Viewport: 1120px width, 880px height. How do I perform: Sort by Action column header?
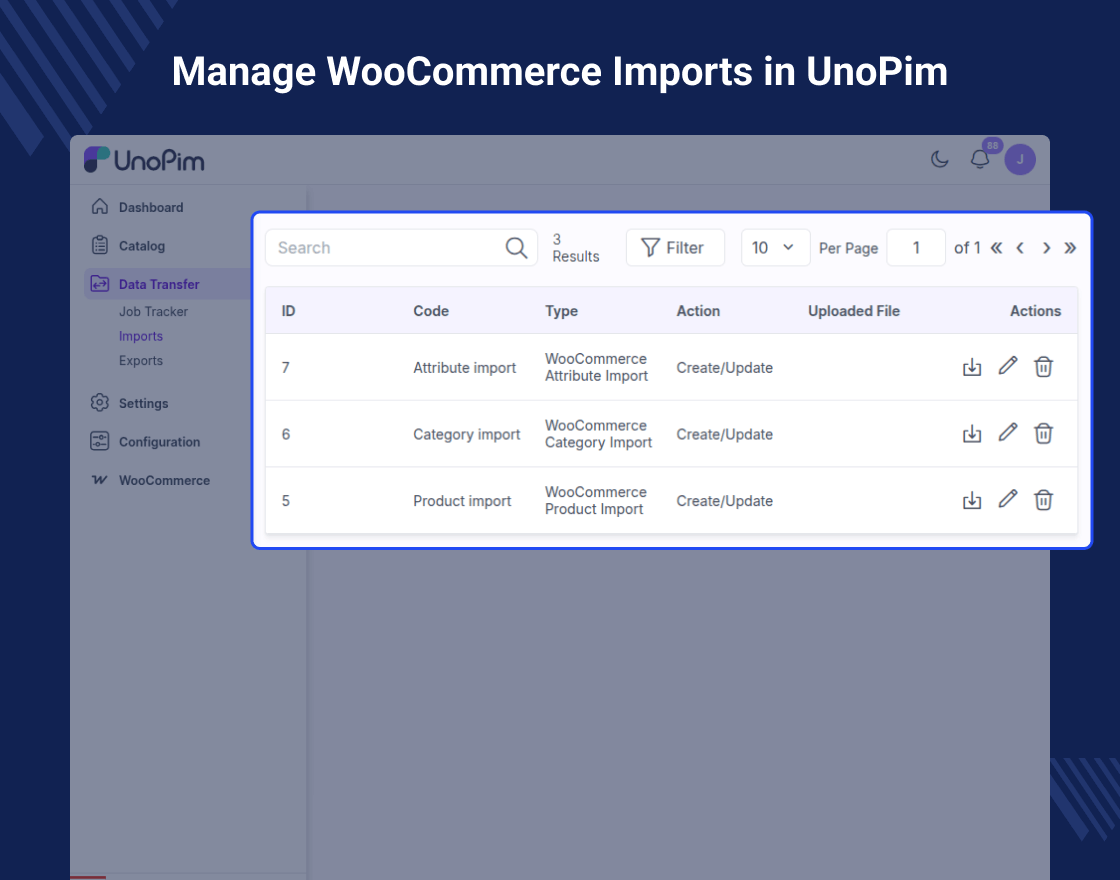(x=698, y=311)
